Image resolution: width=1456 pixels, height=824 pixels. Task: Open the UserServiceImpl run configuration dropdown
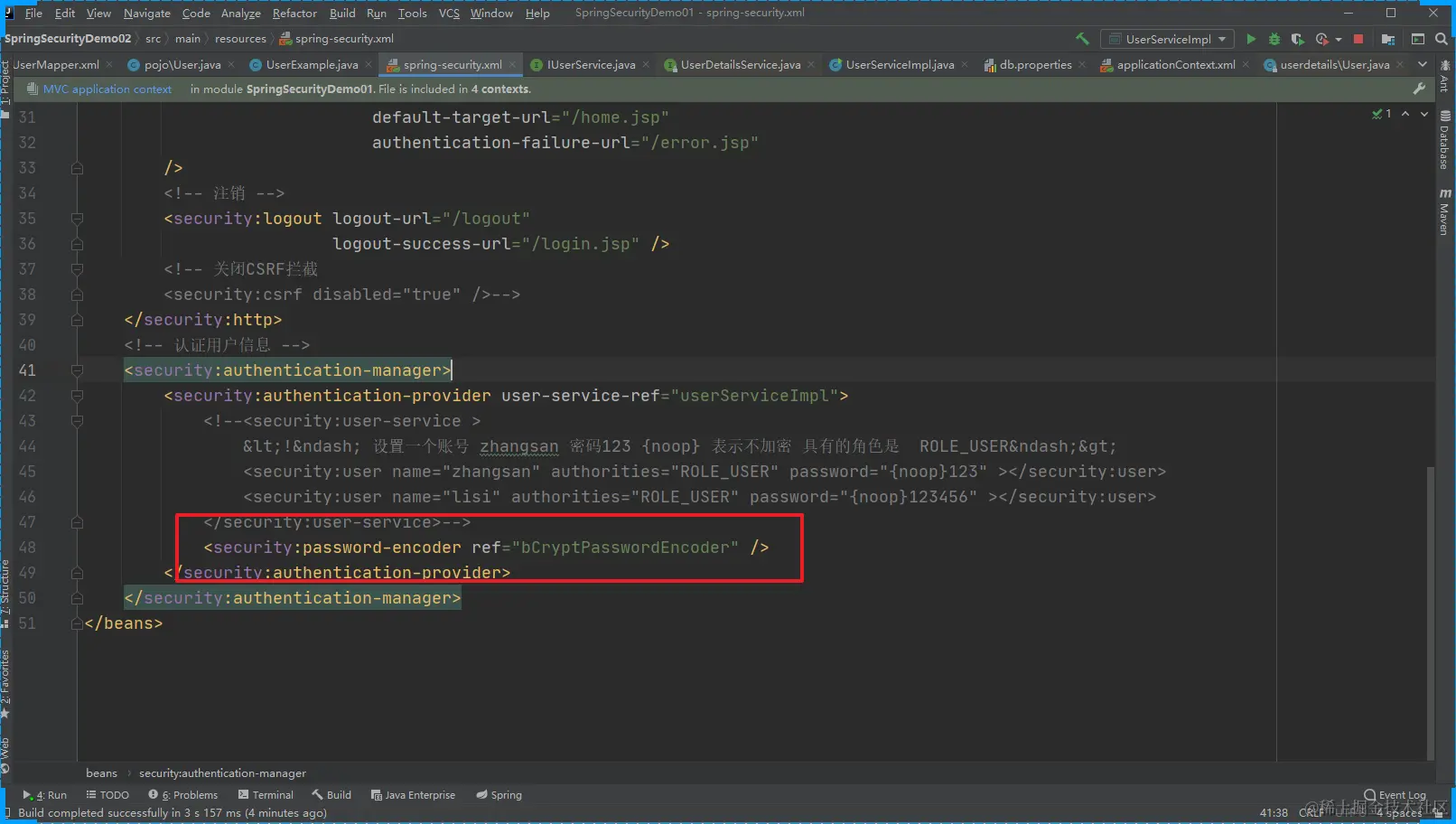click(x=1169, y=39)
